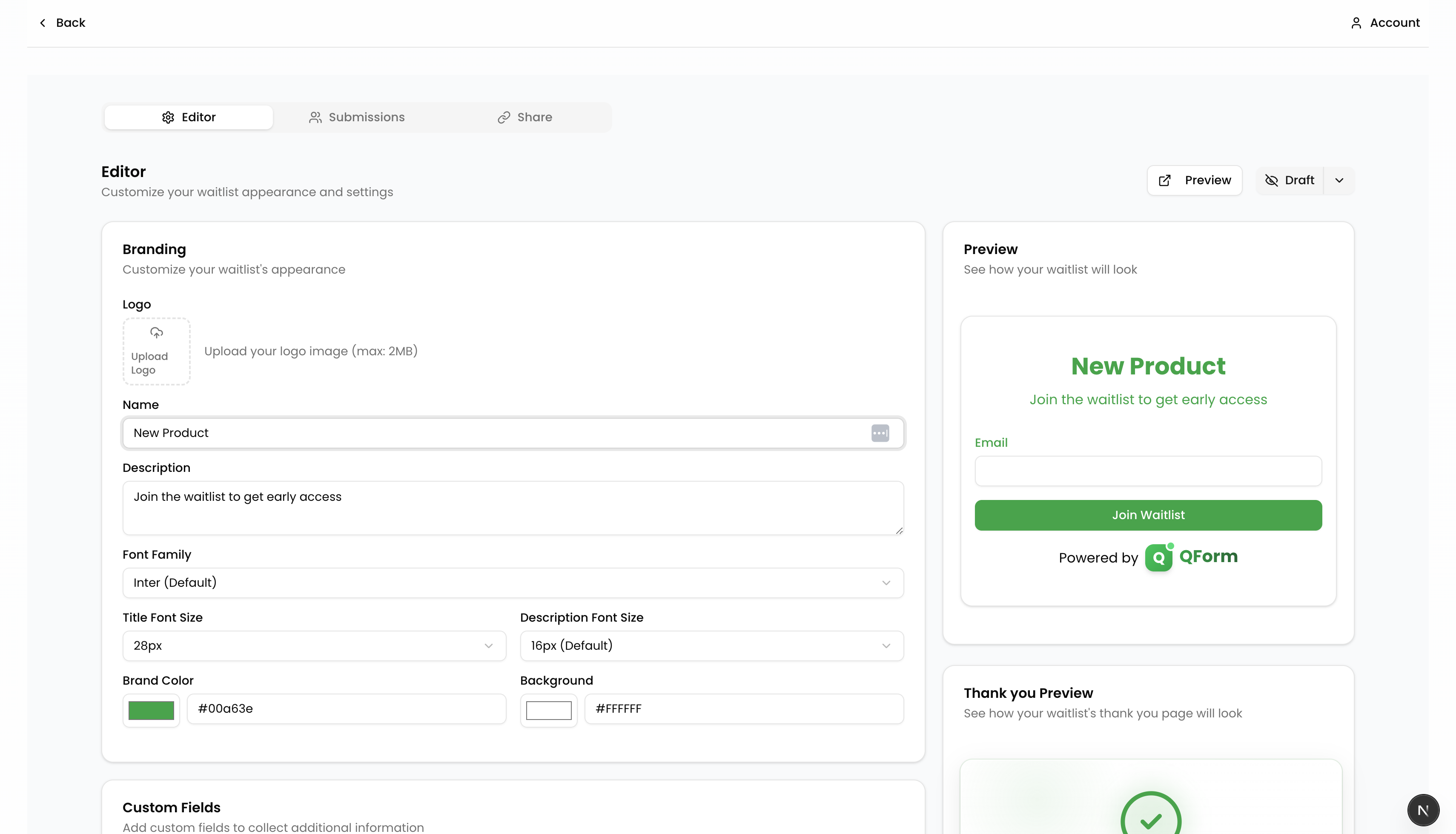Click the Thank you Preview heading
The height and width of the screenshot is (834, 1456).
click(1028, 693)
